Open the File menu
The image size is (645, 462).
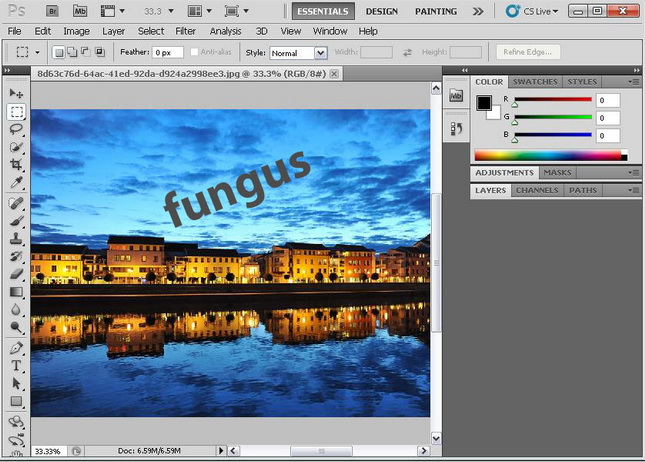(x=14, y=31)
